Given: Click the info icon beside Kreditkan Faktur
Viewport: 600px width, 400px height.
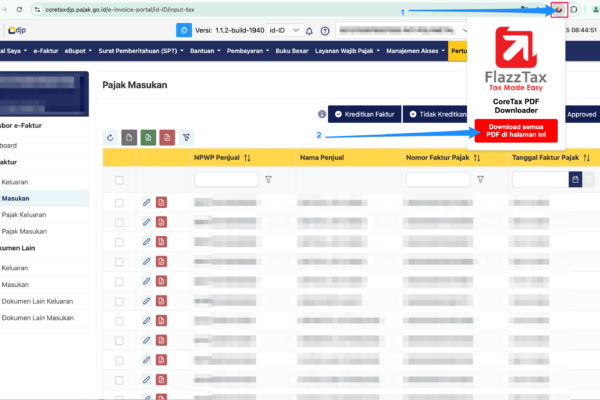Looking at the screenshot, I should click(322, 114).
